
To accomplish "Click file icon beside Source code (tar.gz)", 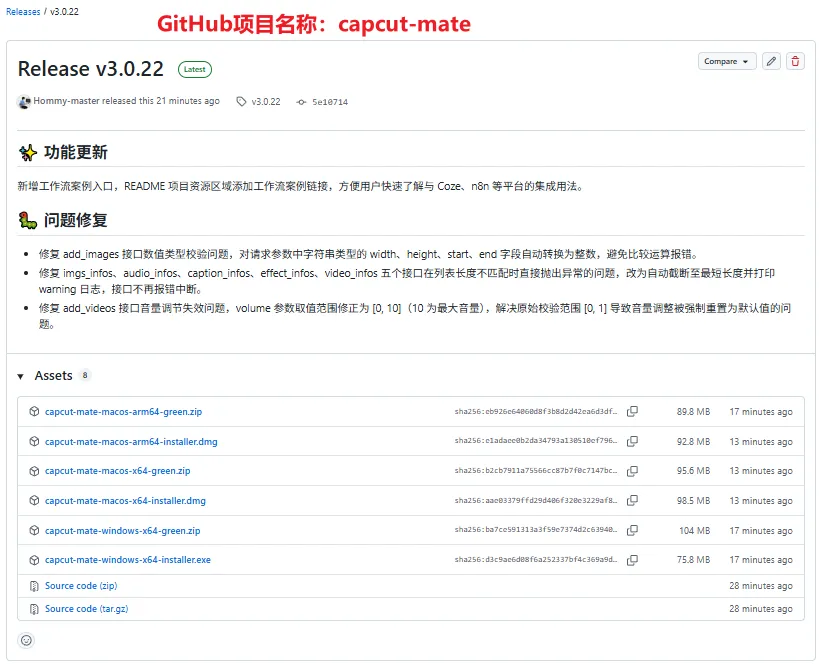I will tap(34, 609).
